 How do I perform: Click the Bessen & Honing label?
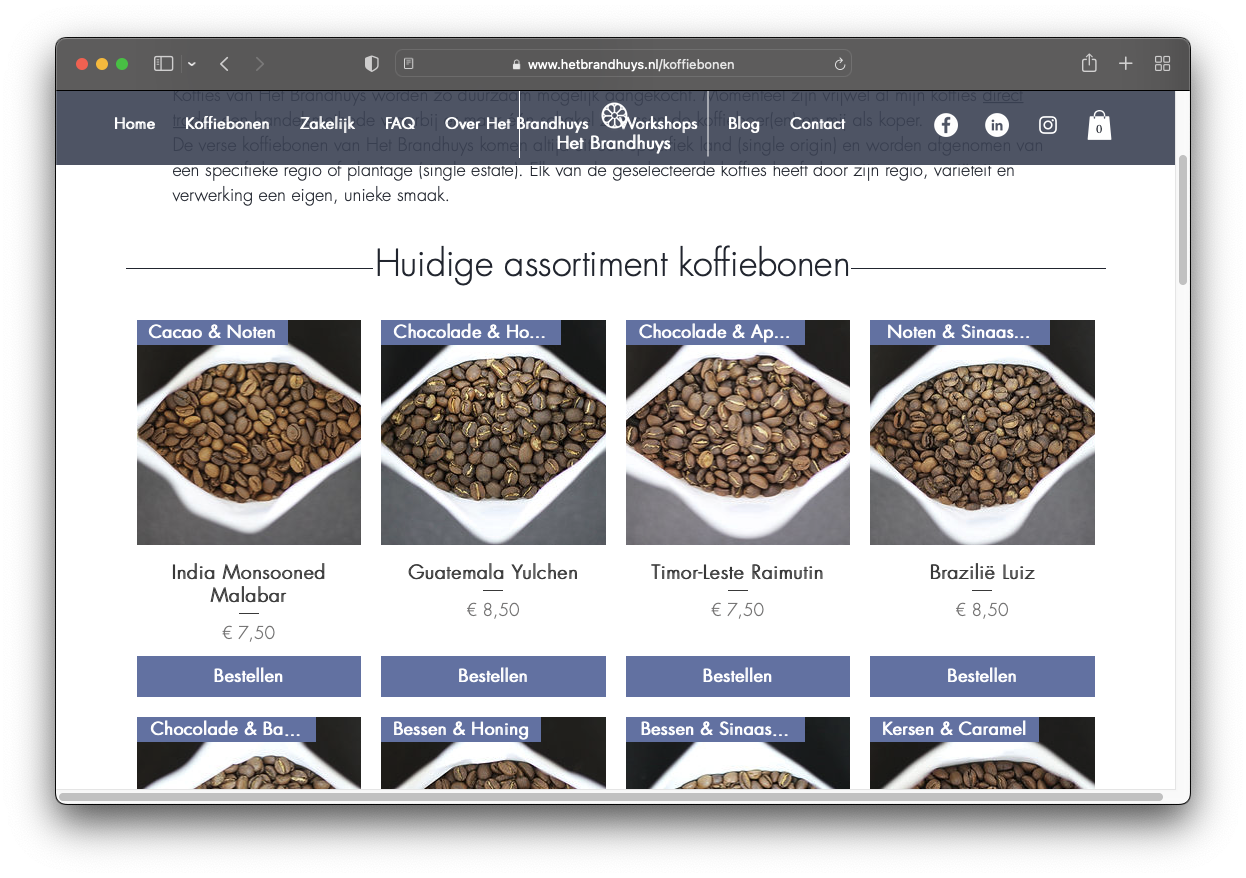pos(461,729)
